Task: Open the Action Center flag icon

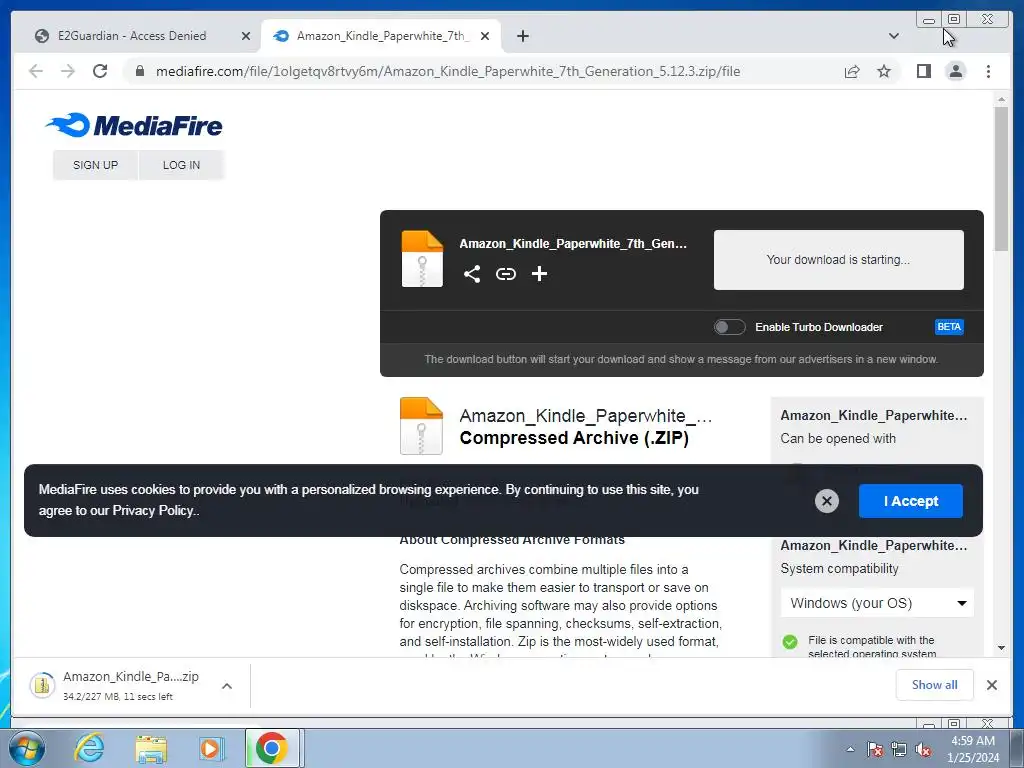Action: coord(875,750)
